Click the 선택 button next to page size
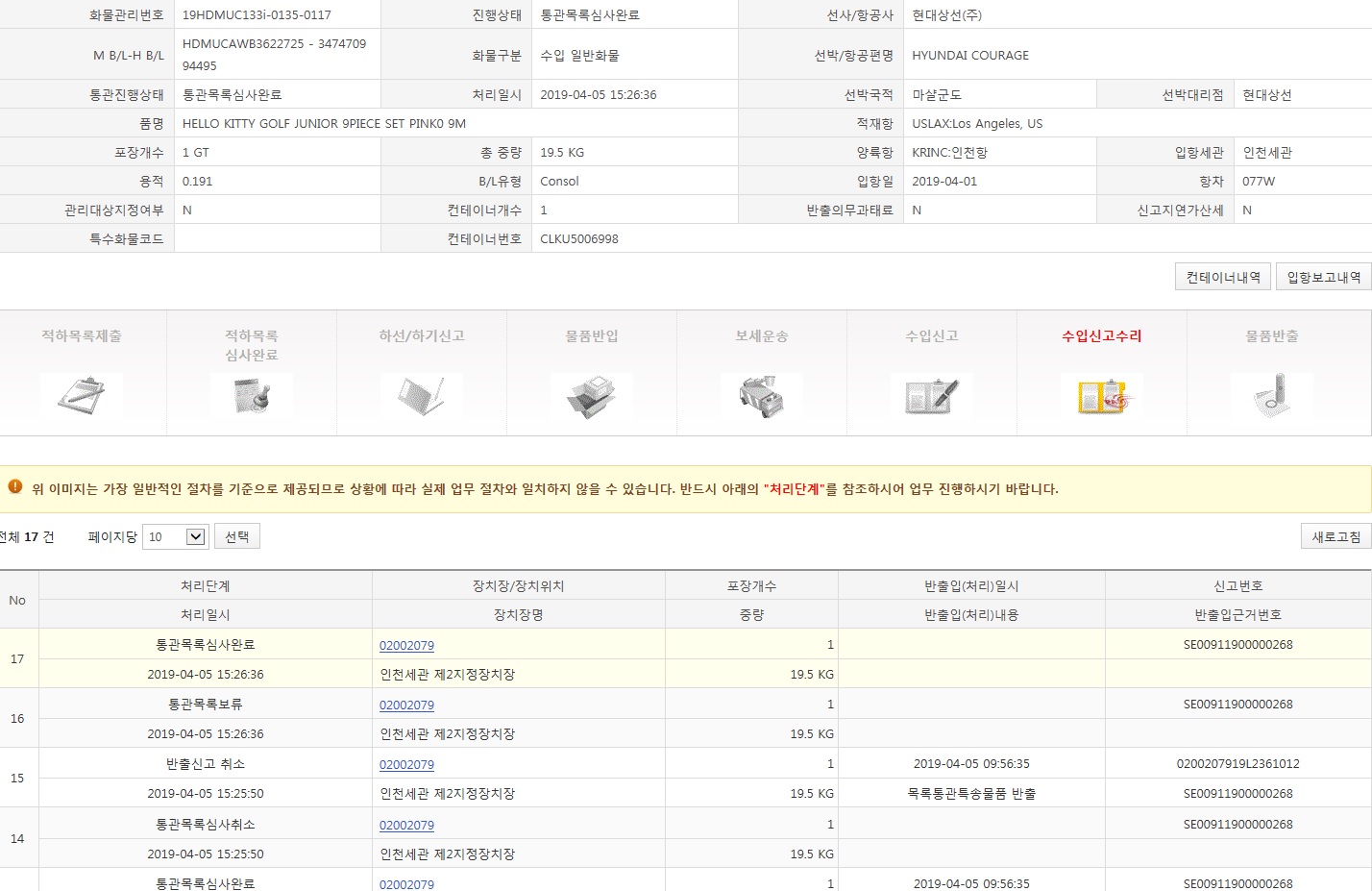The width and height of the screenshot is (1372, 891). coord(236,536)
